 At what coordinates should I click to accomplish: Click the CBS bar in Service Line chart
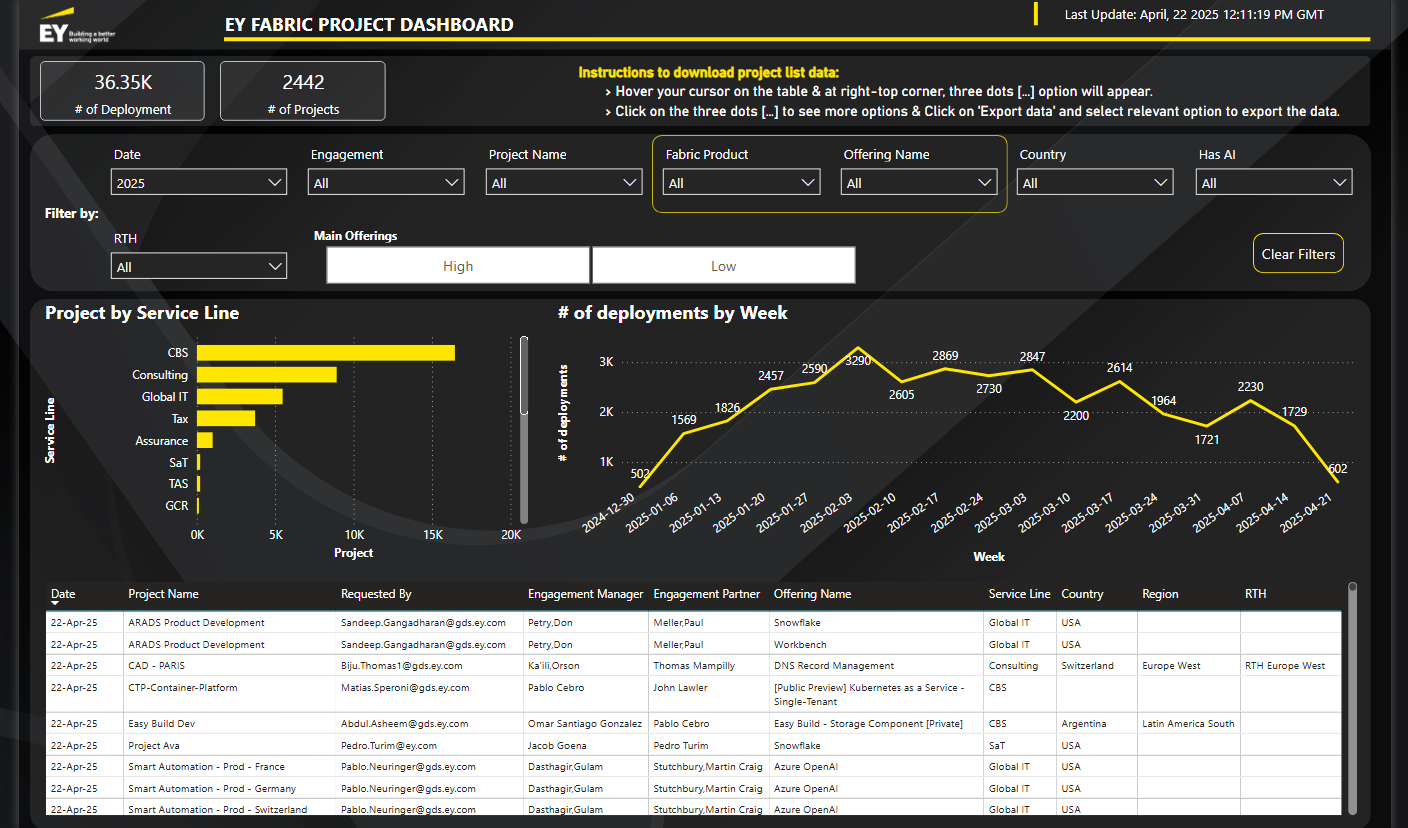[325, 353]
